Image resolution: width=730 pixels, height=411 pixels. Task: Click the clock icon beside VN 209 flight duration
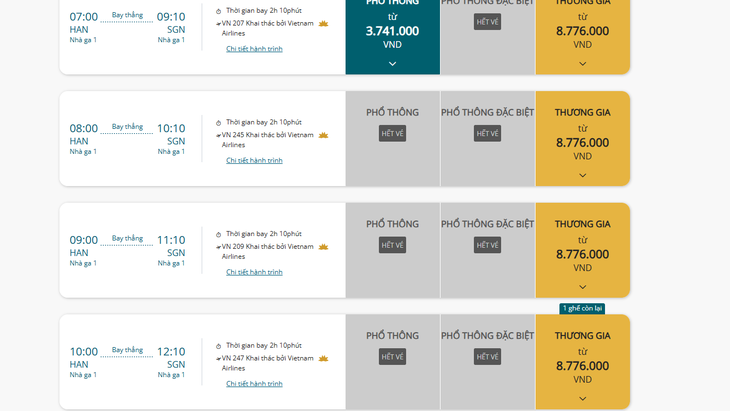[x=218, y=235]
